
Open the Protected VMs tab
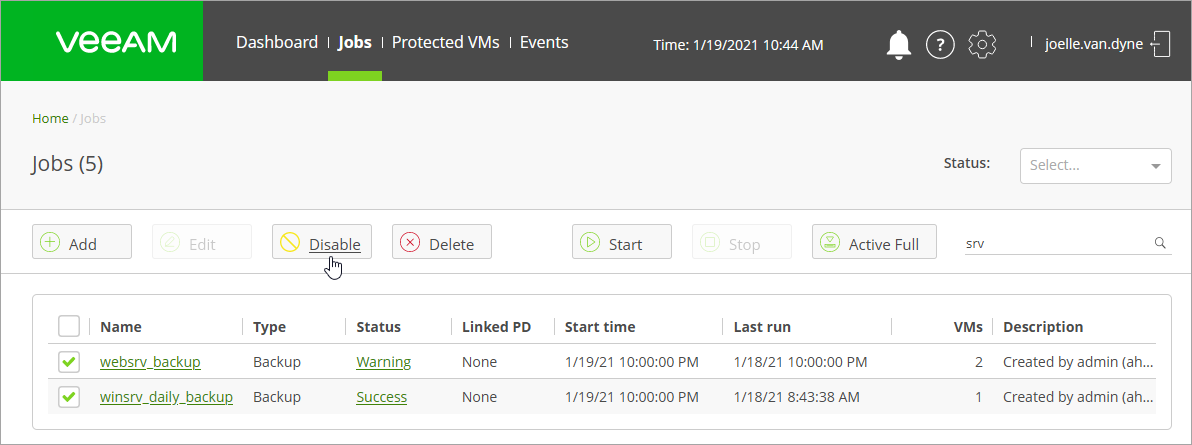[448, 43]
